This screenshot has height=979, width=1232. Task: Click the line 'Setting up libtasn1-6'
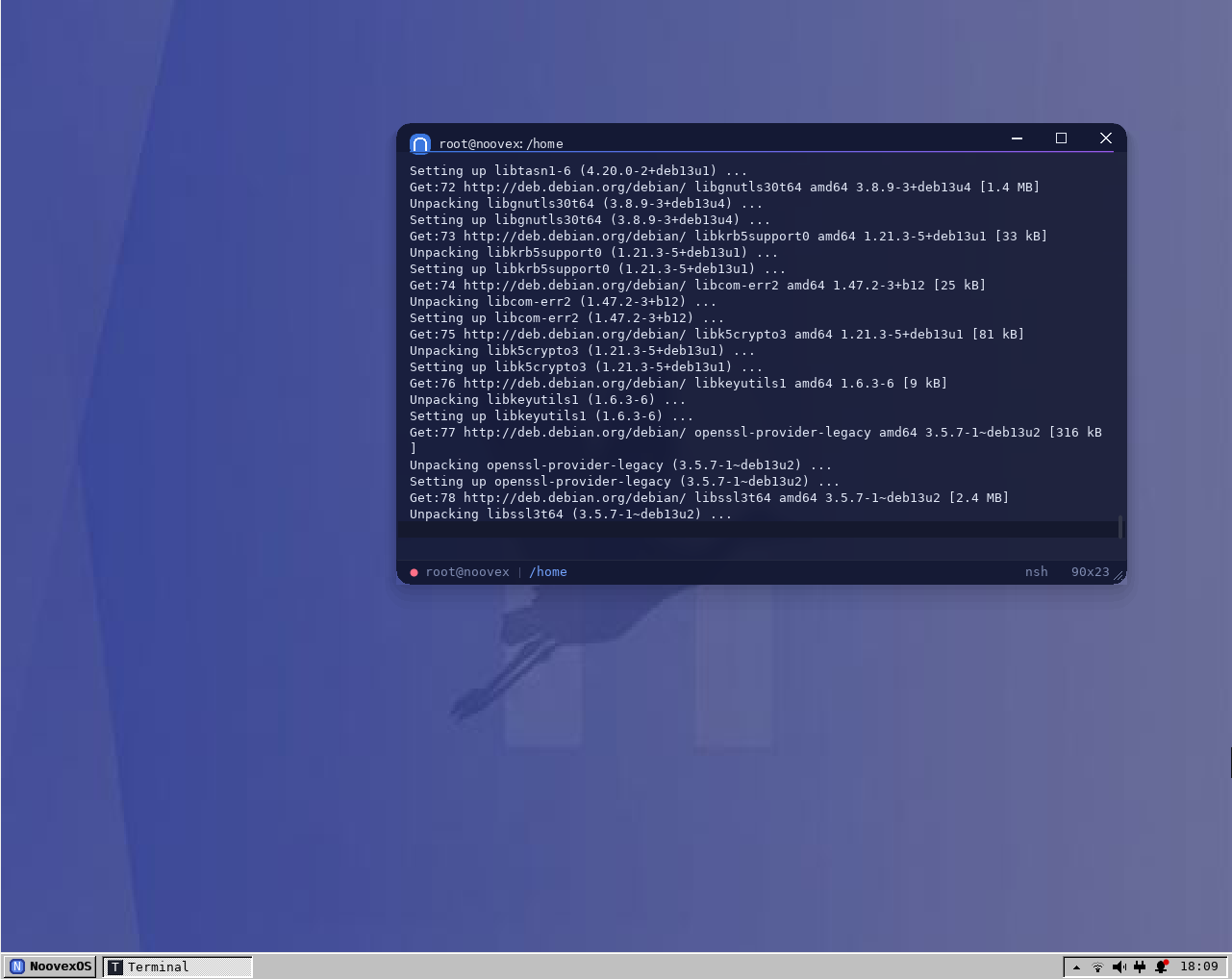pos(578,171)
